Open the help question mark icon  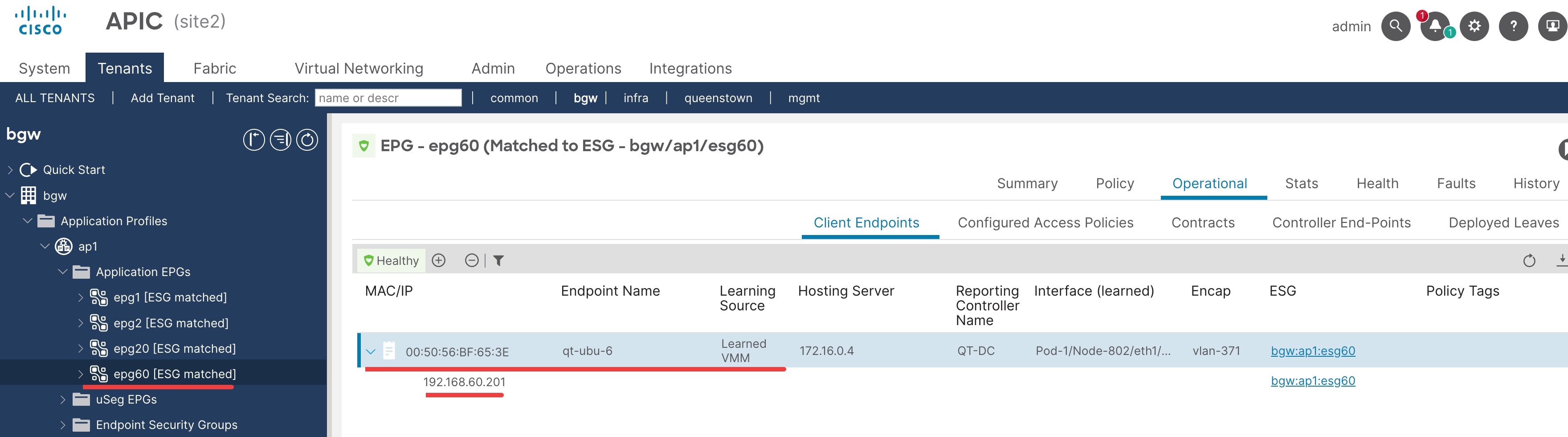click(1513, 26)
